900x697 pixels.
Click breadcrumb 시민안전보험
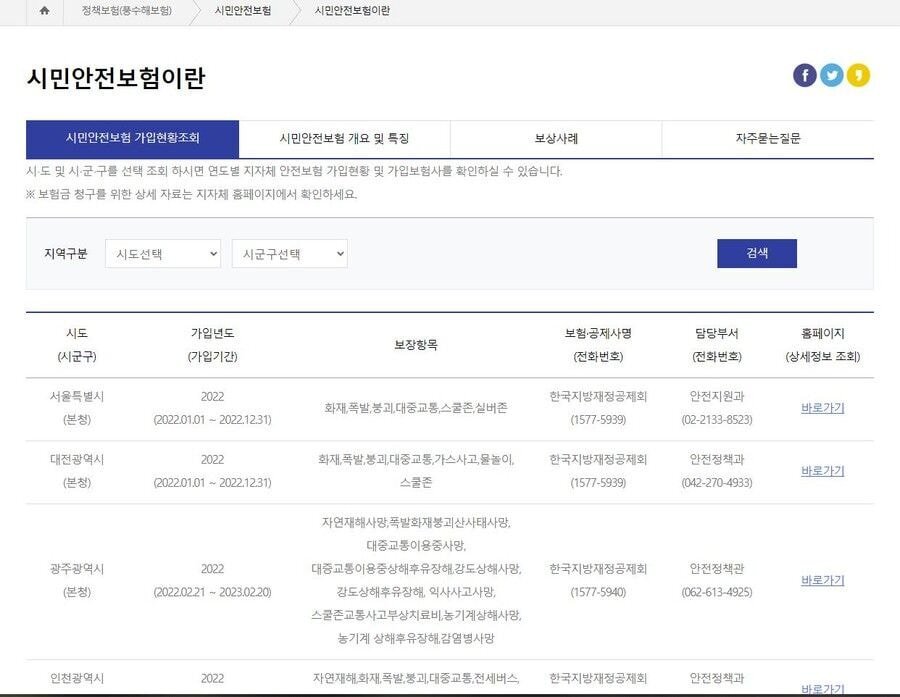(243, 10)
